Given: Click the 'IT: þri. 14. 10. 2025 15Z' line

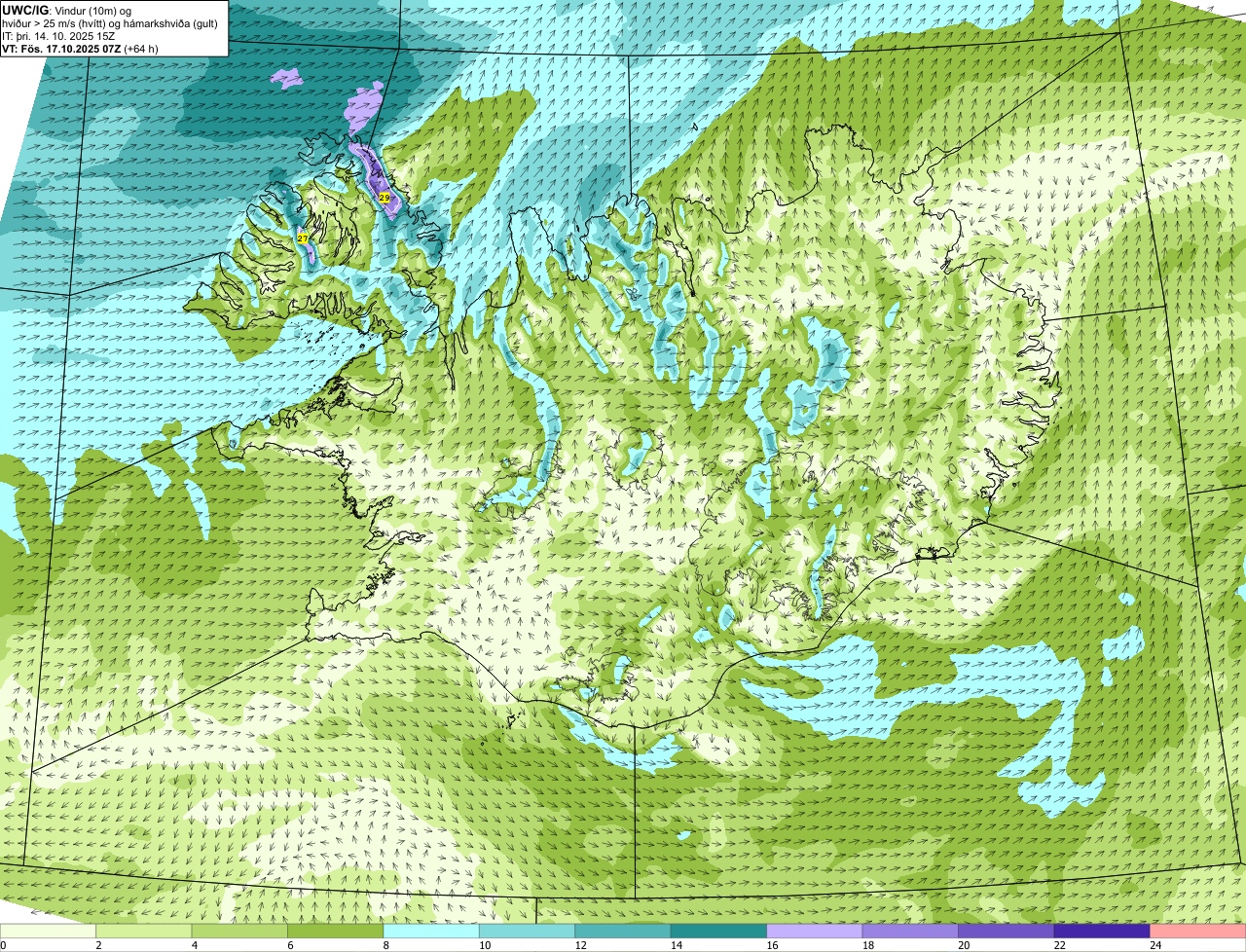Looking at the screenshot, I should (x=58, y=36).
